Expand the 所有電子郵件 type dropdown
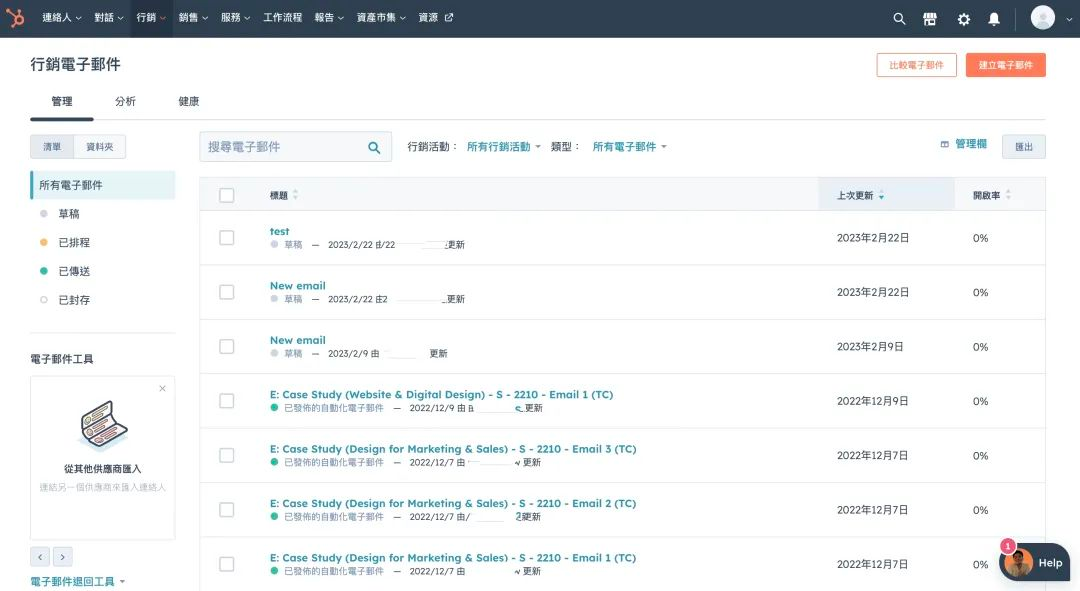This screenshot has width=1080, height=591. (629, 147)
